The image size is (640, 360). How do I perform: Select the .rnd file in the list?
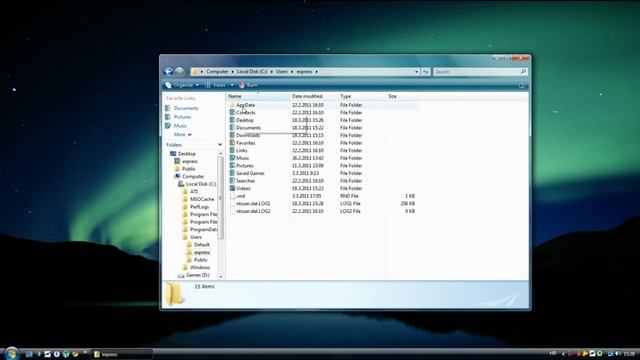tap(240, 196)
